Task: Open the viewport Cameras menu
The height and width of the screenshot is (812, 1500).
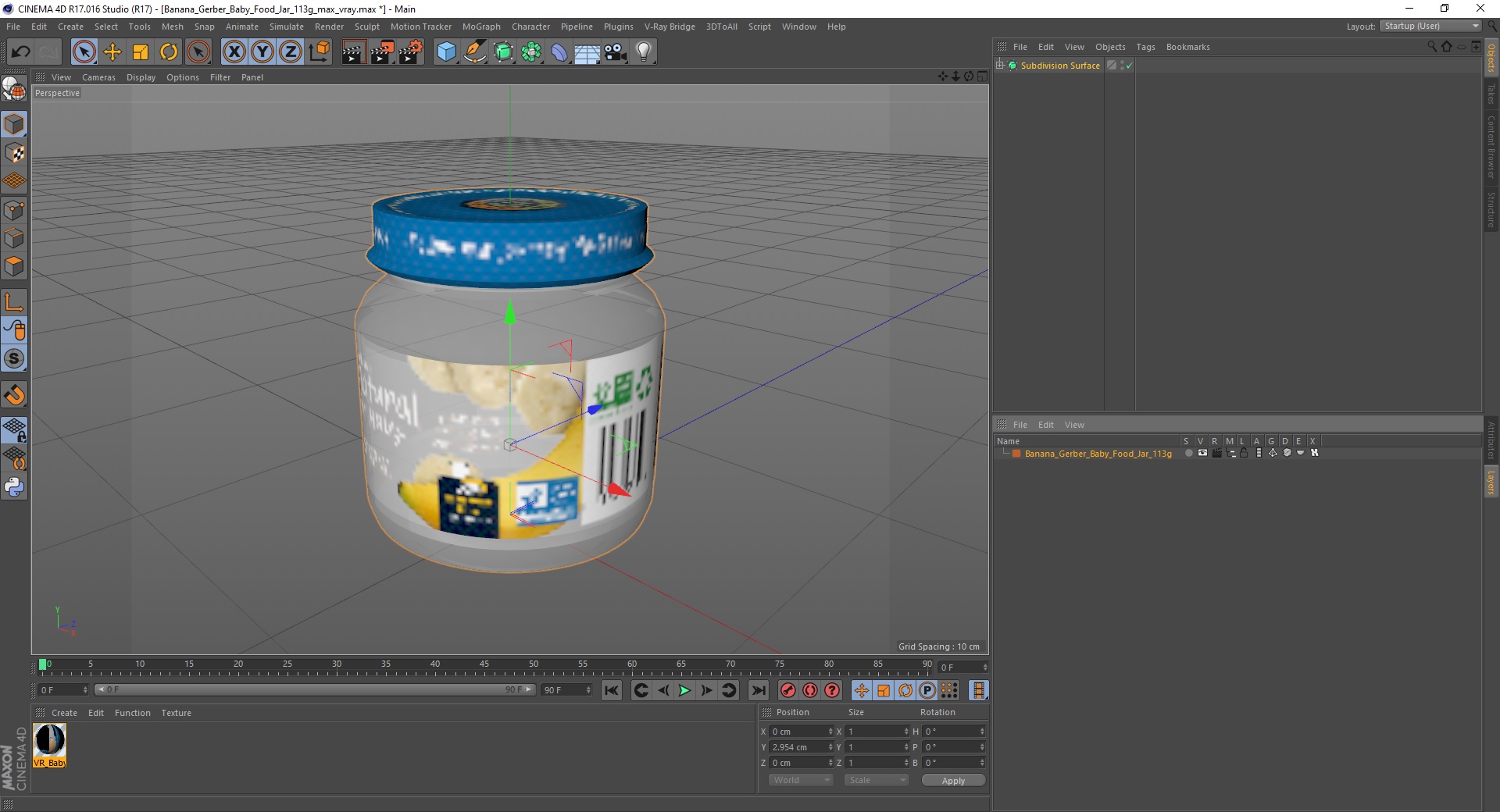Action: 98,77
